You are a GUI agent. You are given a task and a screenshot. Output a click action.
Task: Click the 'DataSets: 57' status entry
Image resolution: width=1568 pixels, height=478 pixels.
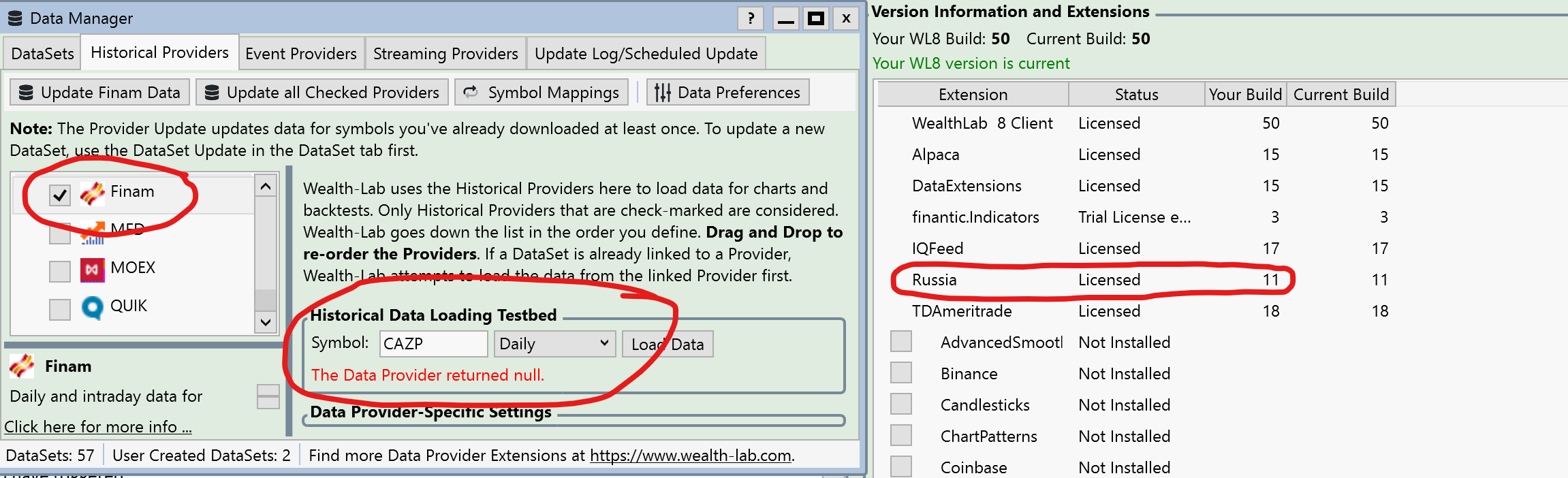[x=50, y=456]
